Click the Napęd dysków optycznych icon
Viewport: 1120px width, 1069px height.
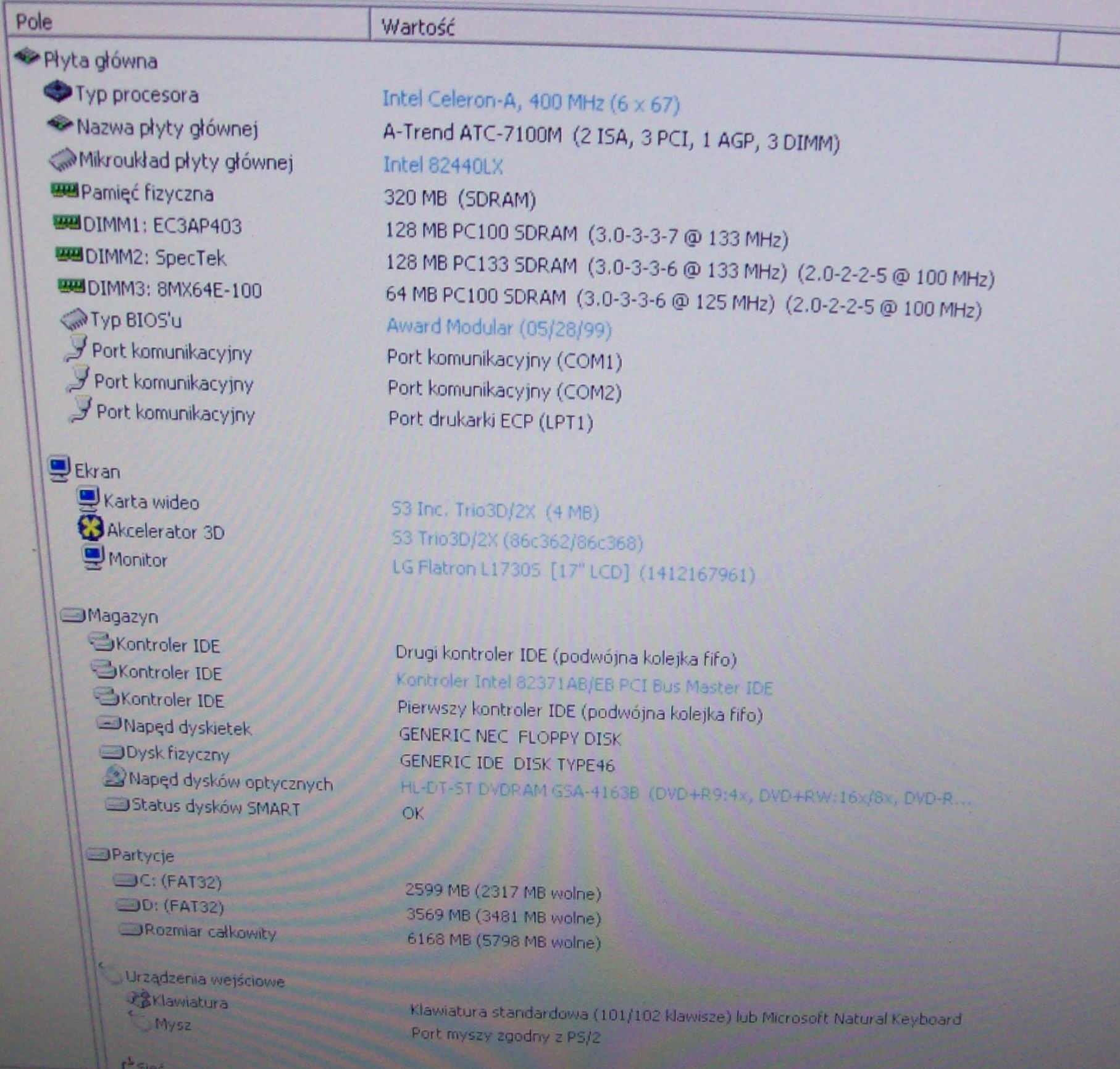coord(115,777)
